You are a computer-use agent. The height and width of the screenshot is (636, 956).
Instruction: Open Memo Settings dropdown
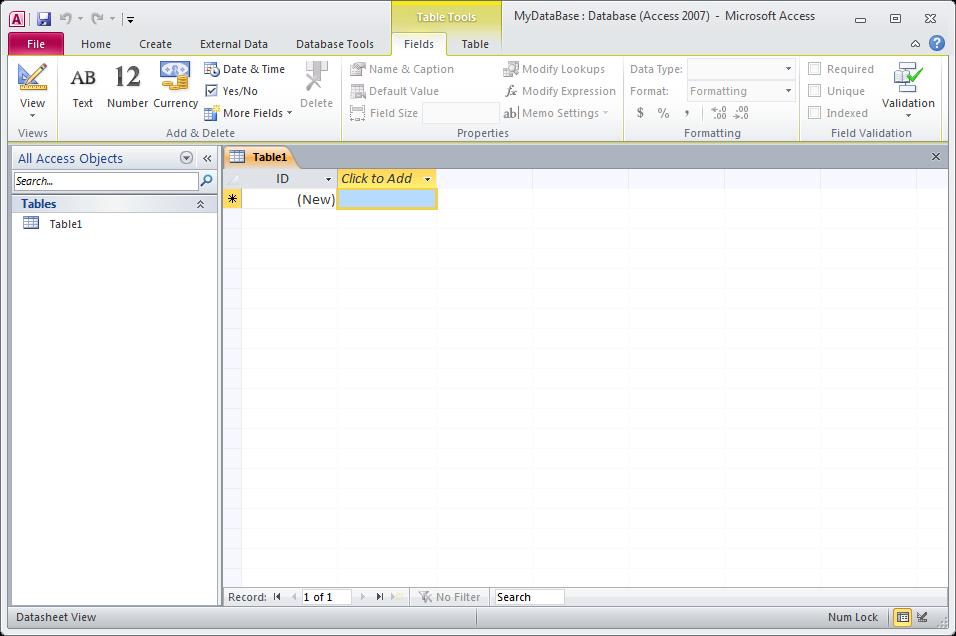pyautogui.click(x=556, y=113)
